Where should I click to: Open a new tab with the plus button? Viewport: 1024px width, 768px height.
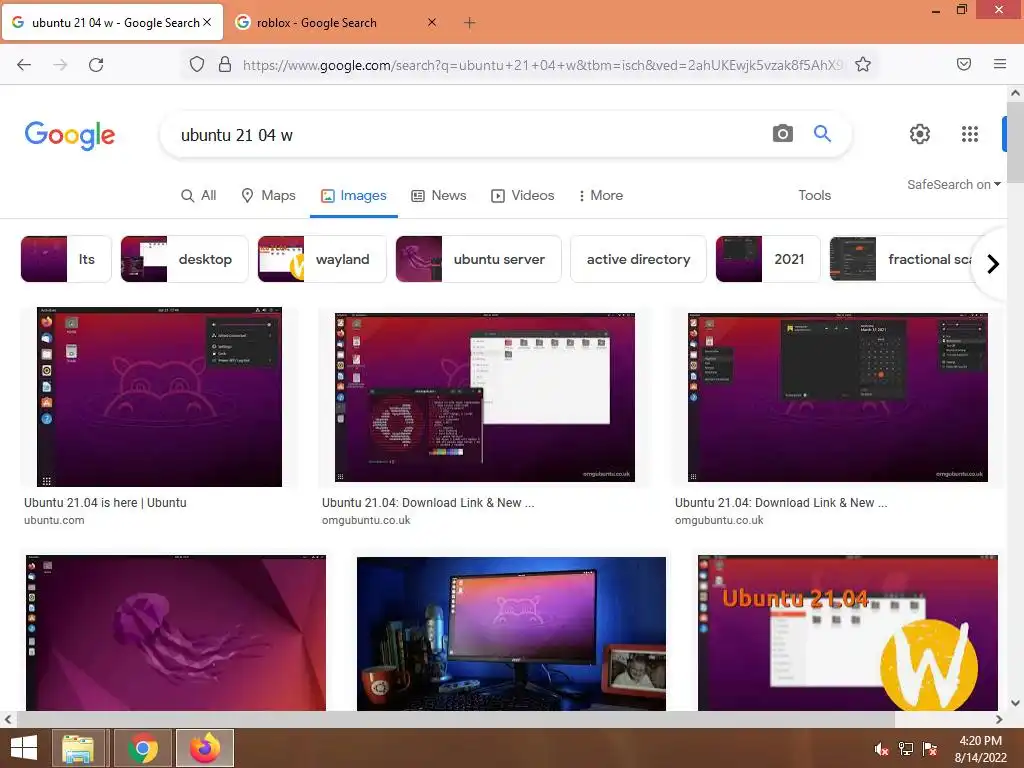click(470, 23)
